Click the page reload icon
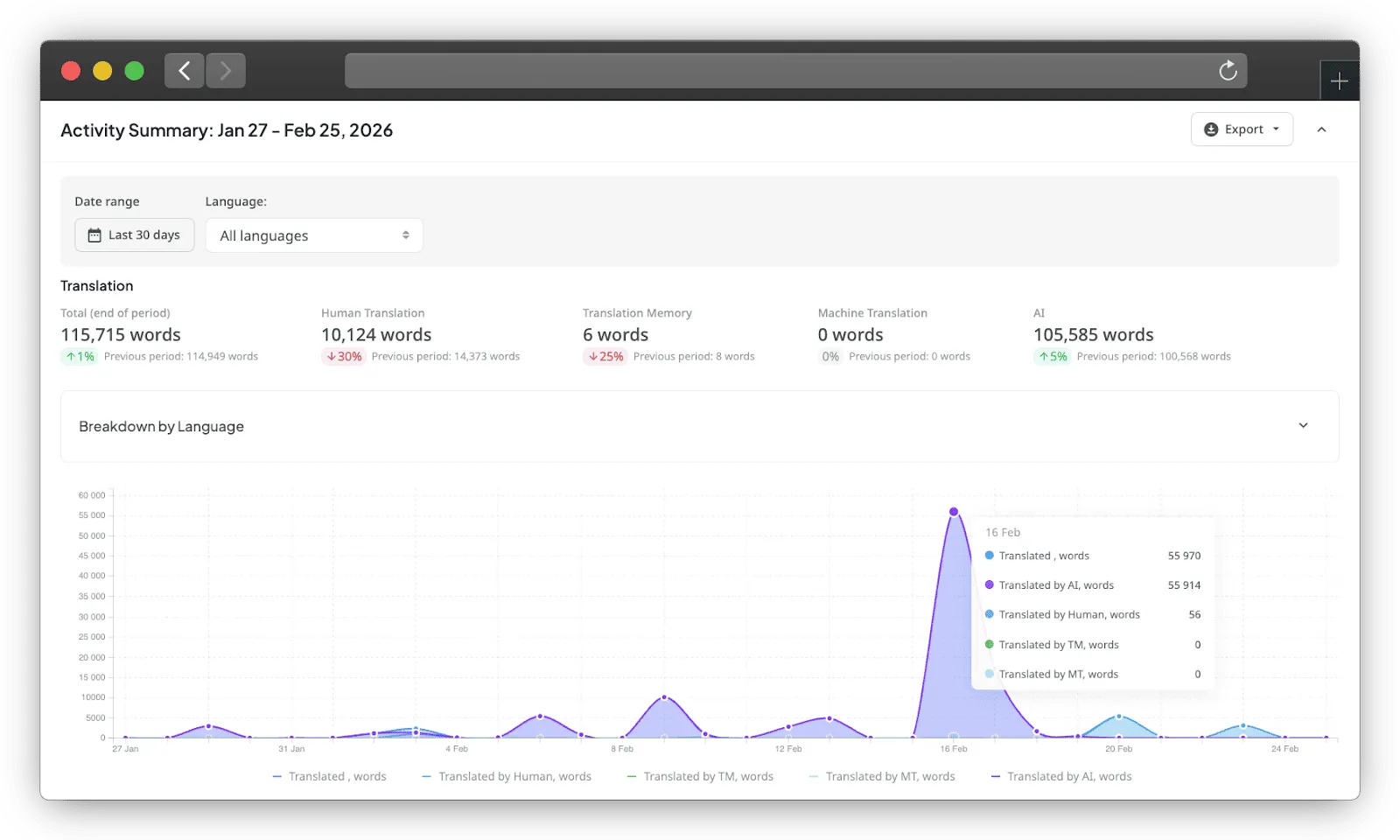The height and width of the screenshot is (840, 1400). 1228,71
